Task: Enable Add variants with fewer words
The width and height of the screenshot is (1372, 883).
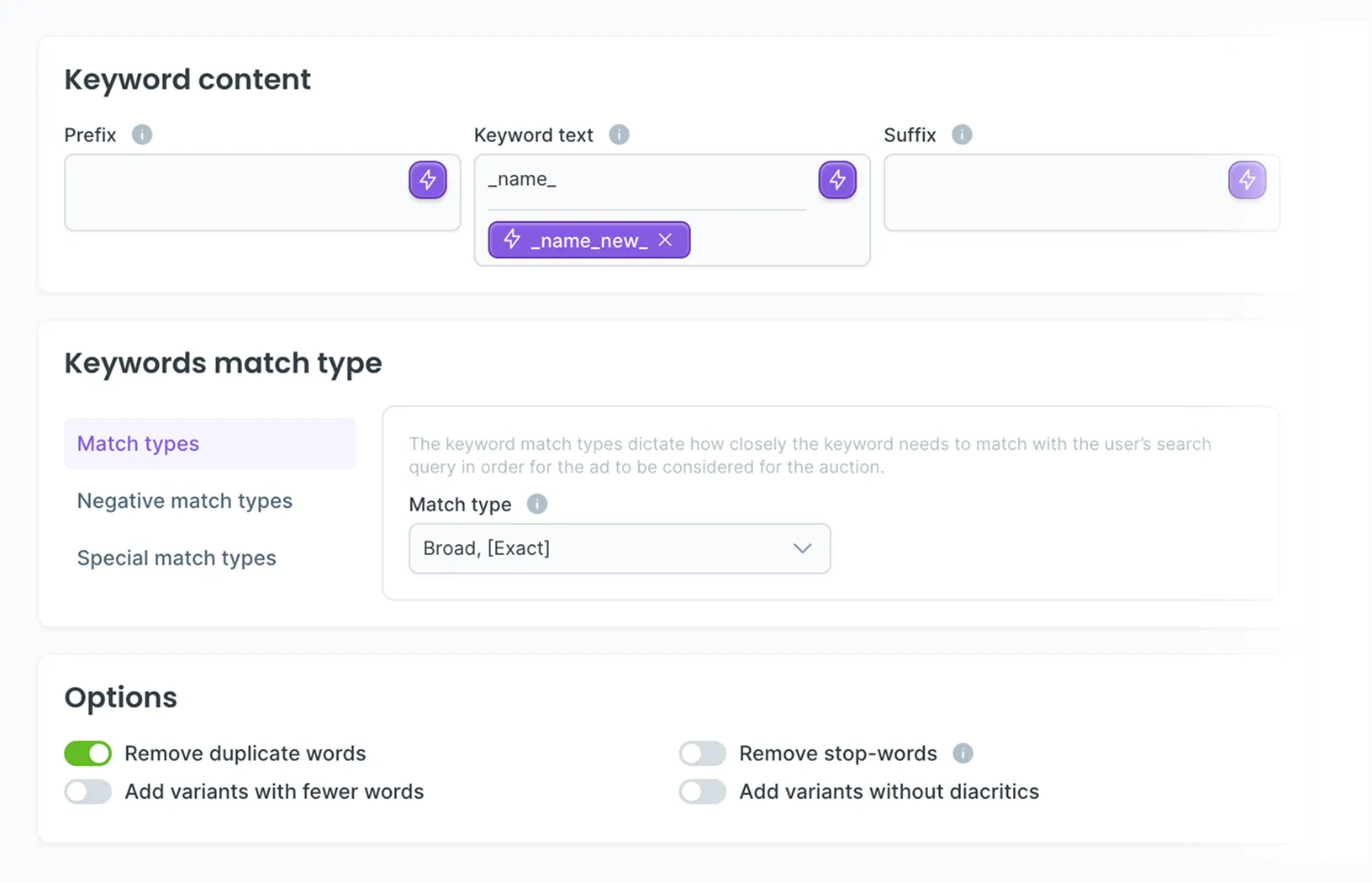Action: 88,791
